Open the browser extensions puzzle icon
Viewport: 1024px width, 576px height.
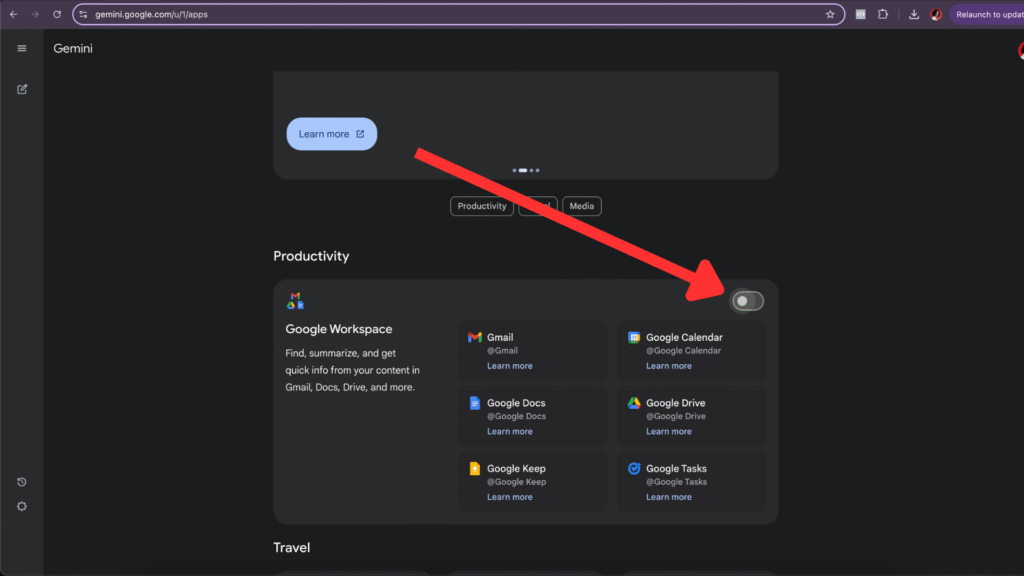883,14
